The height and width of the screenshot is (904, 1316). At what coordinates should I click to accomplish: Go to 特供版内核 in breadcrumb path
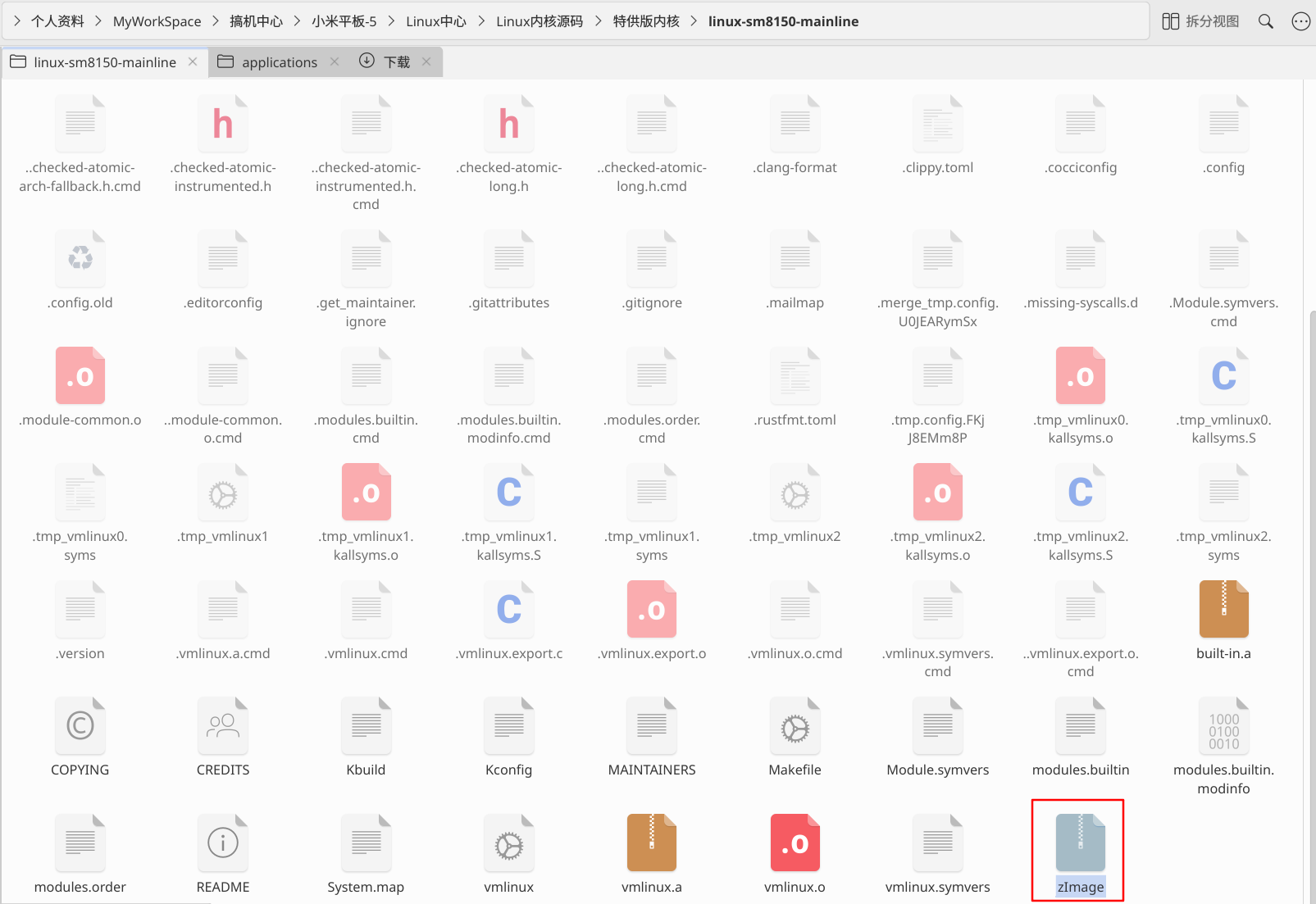coord(646,21)
